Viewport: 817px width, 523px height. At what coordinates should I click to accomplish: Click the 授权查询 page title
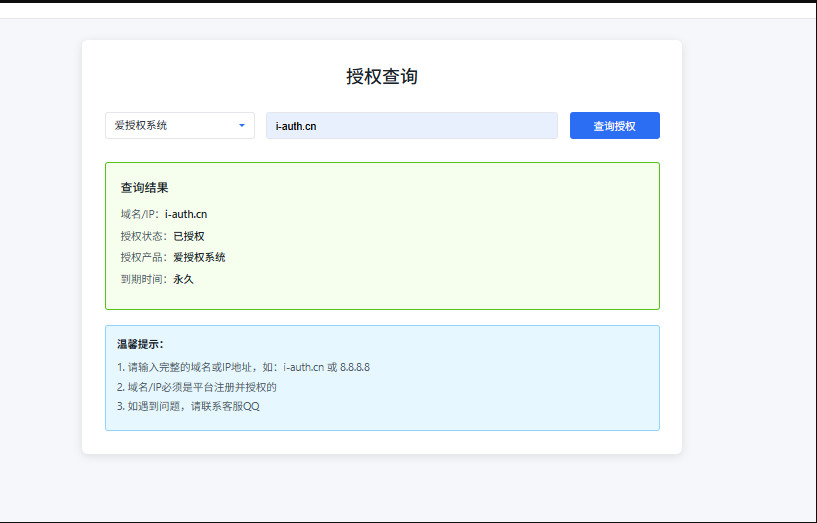coord(381,77)
